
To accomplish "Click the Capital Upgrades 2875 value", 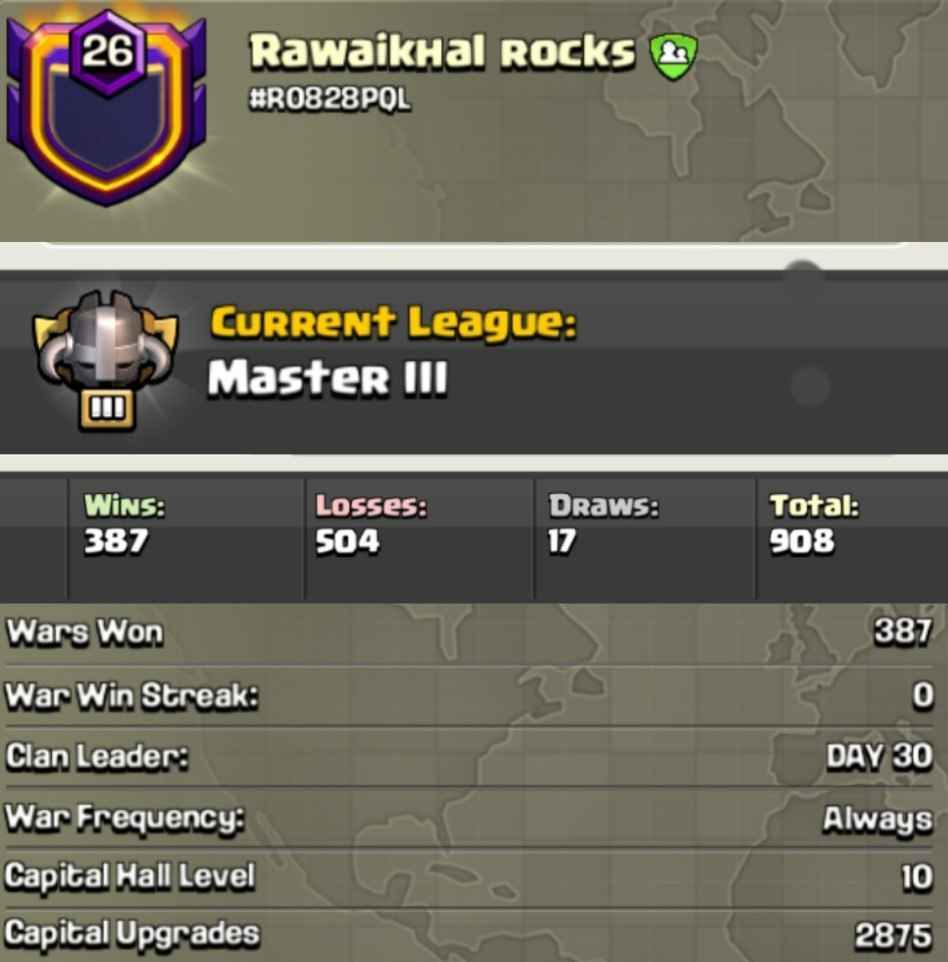I will [x=893, y=936].
